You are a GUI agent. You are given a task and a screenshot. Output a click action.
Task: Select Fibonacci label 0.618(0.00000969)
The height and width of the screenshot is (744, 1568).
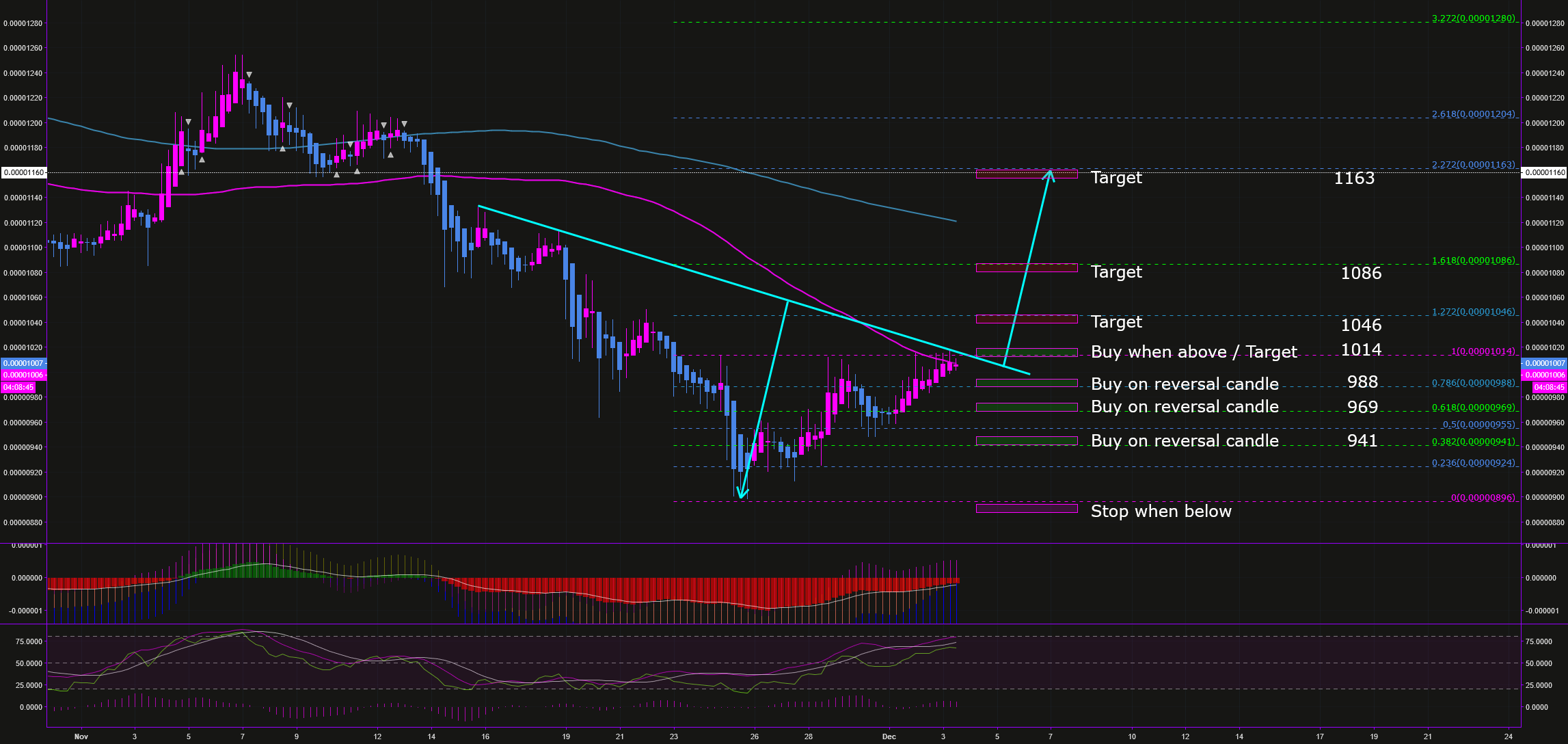(x=1473, y=408)
